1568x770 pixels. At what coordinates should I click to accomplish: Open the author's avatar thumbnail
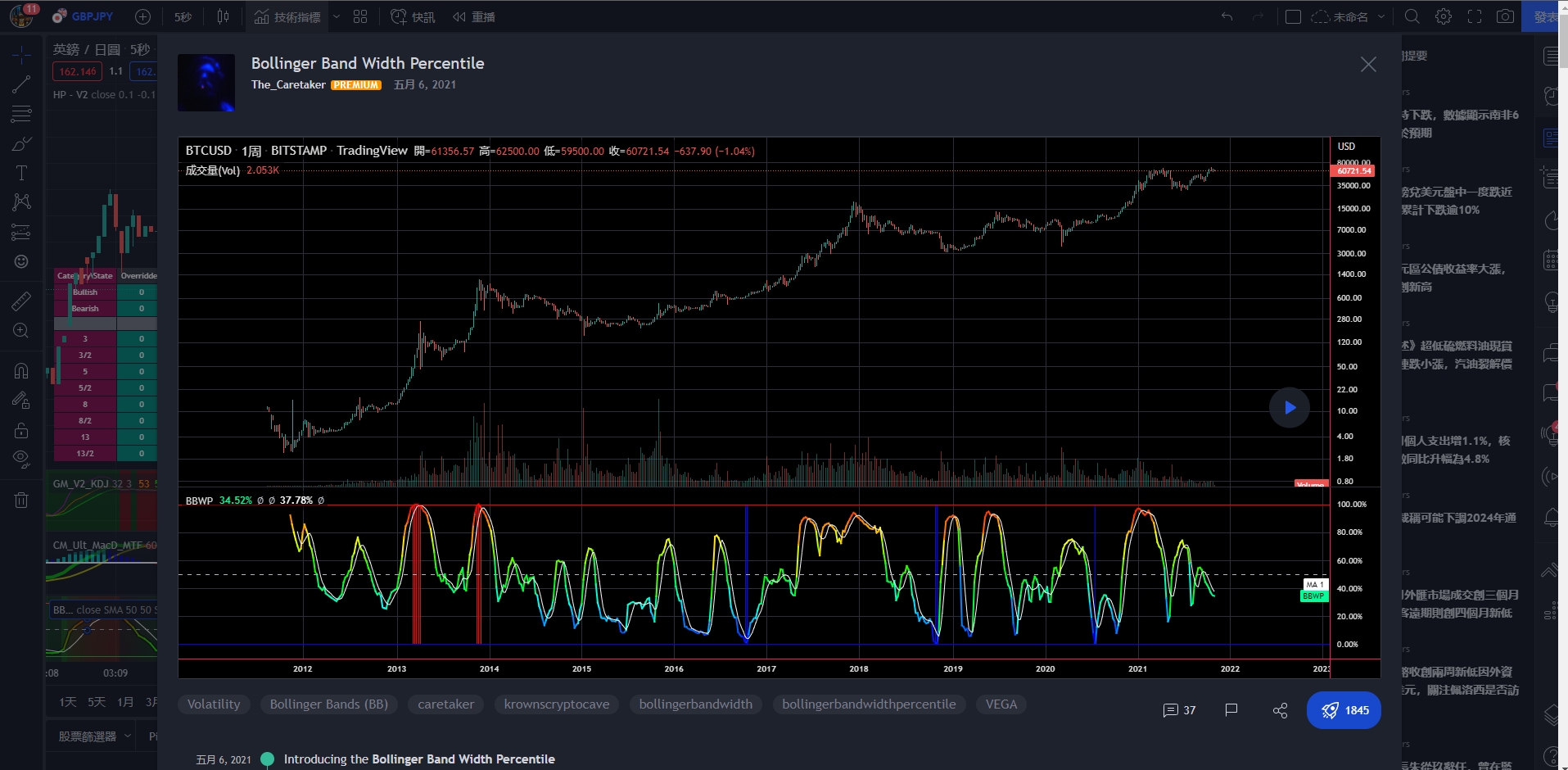coord(206,83)
